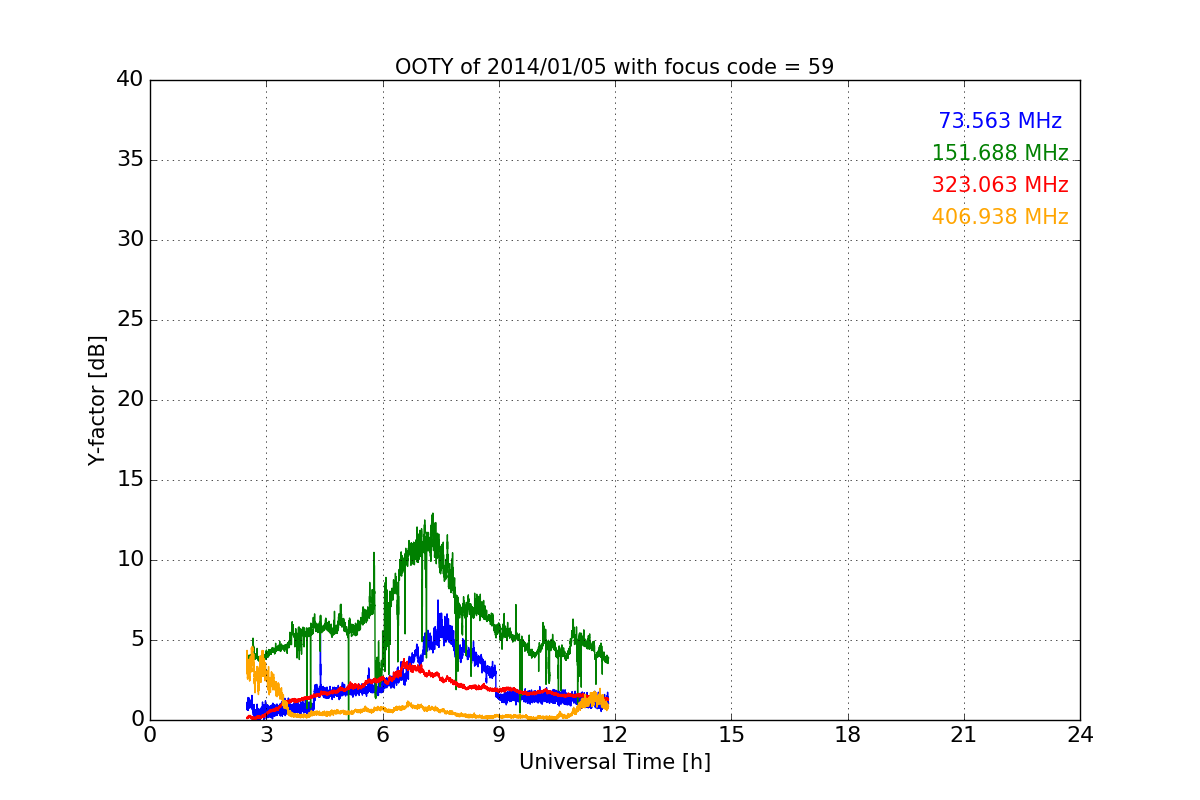
Task: Click the x-axis tick label 9
Action: pos(499,735)
